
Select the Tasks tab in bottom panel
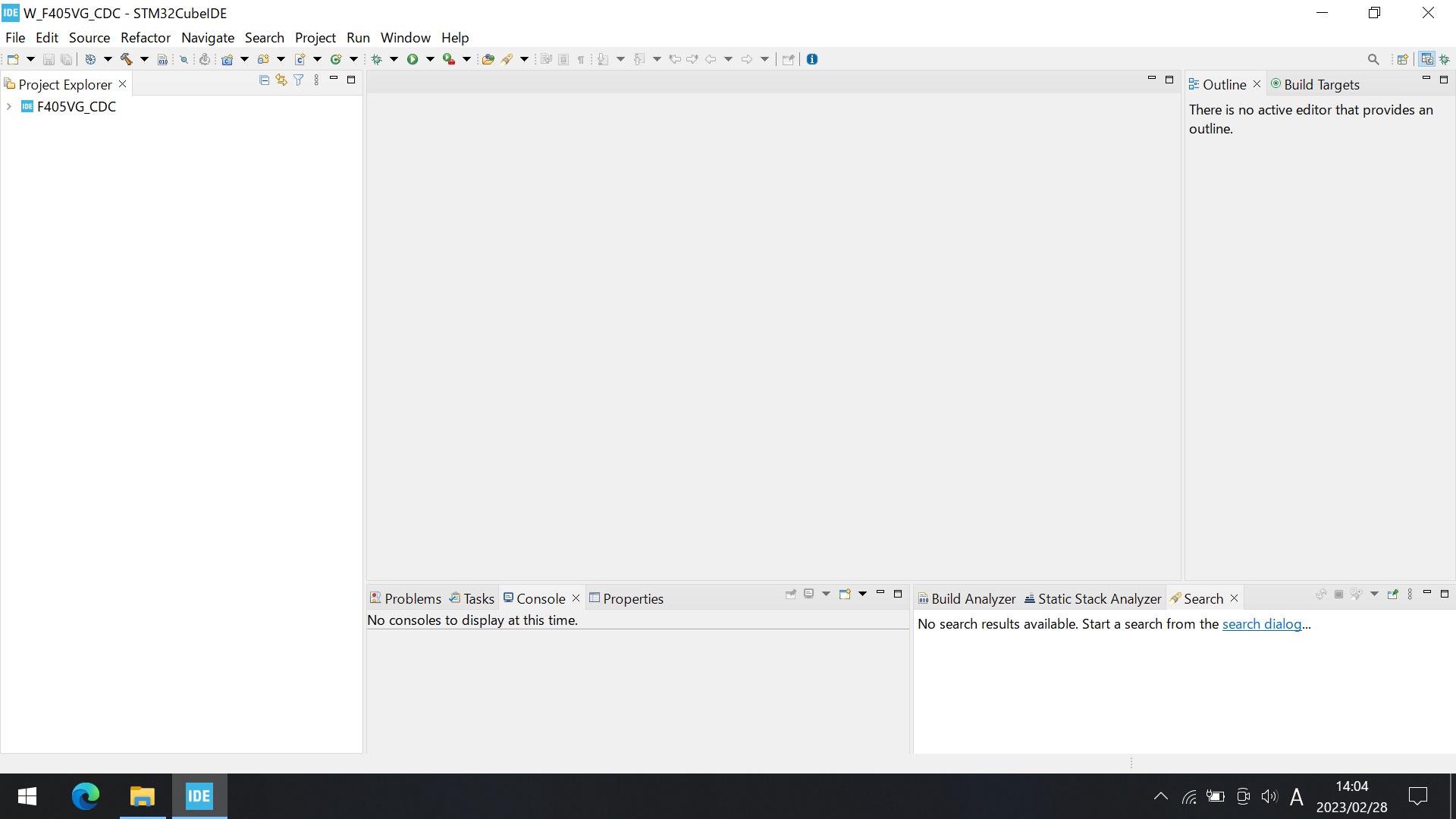pyautogui.click(x=478, y=598)
